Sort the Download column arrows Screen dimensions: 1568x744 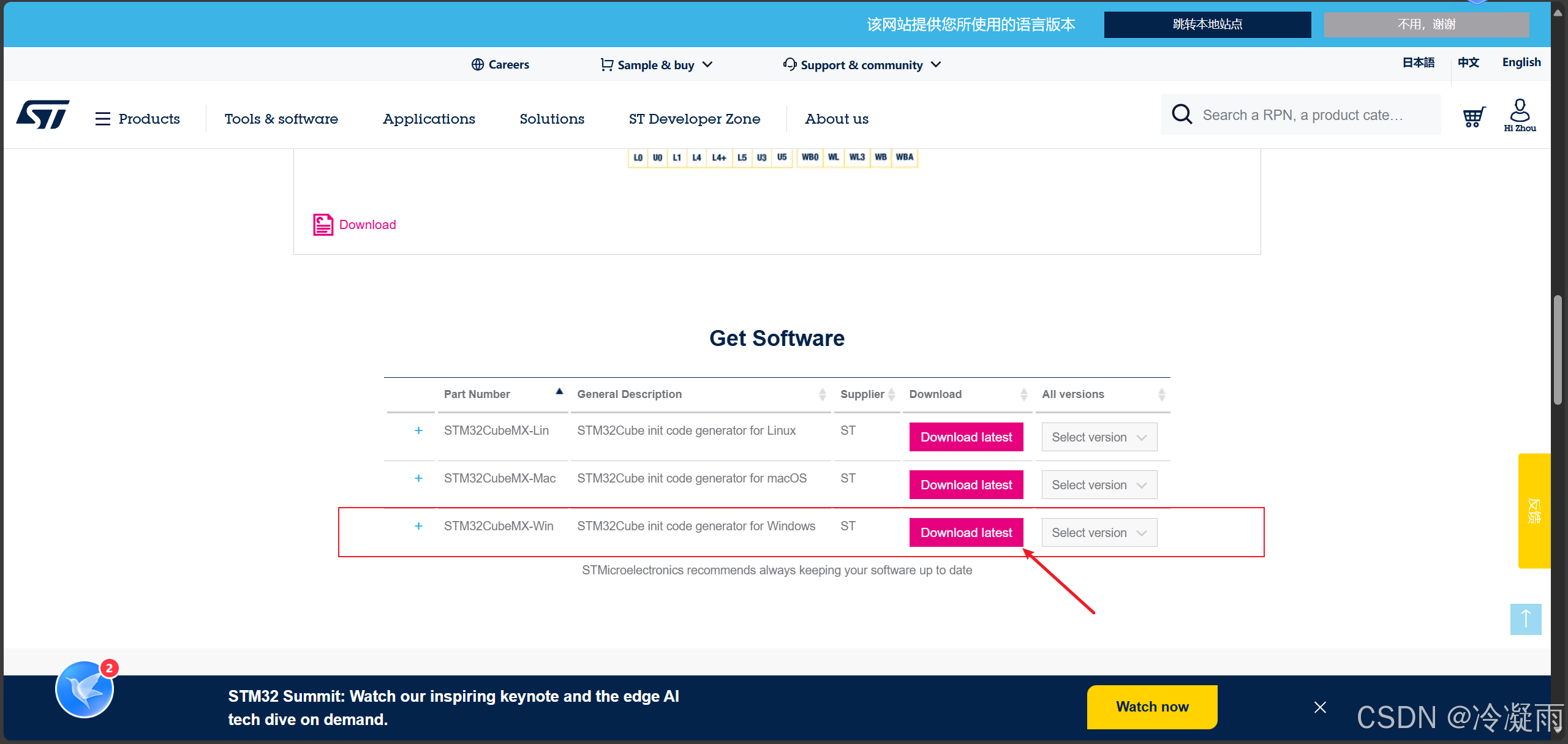[1024, 394]
